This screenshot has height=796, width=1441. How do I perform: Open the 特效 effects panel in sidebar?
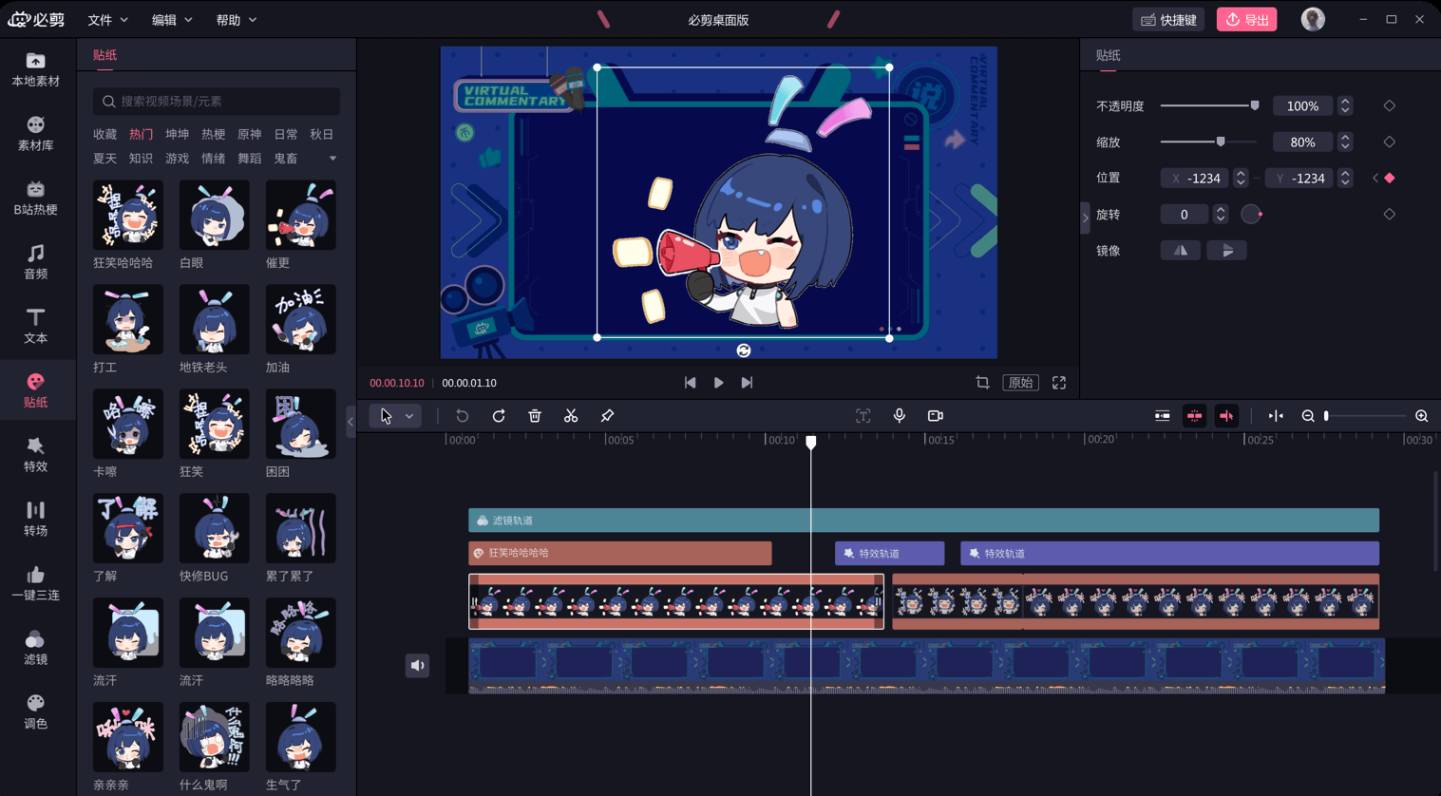coord(36,453)
